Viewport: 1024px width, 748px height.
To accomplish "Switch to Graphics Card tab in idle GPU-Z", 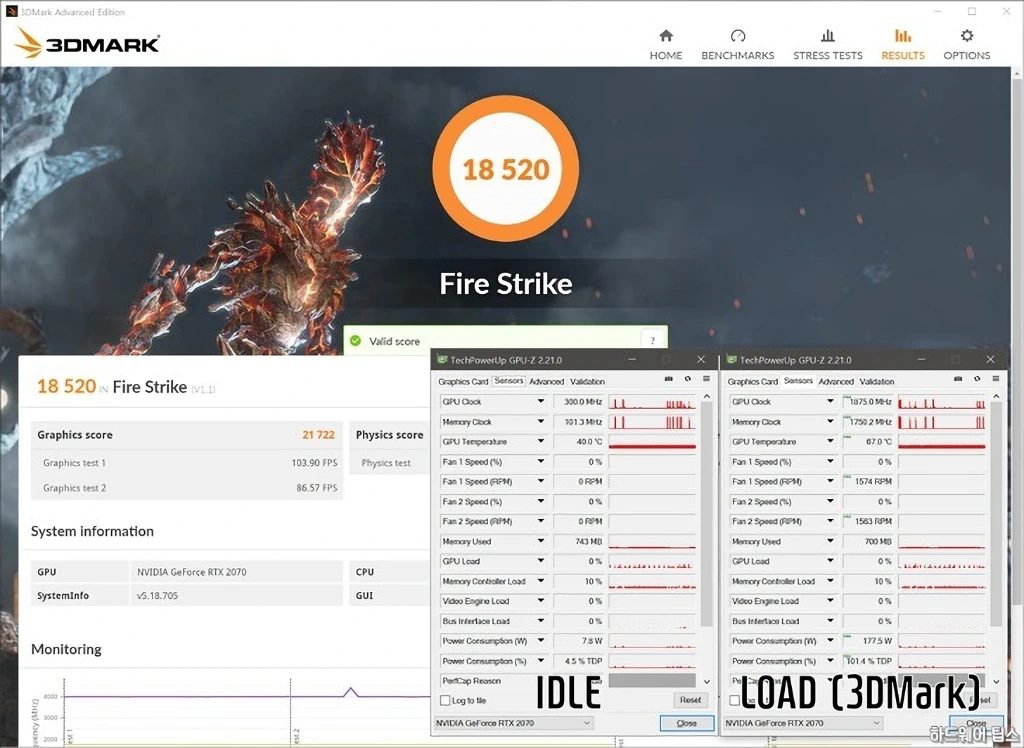I will click(463, 382).
